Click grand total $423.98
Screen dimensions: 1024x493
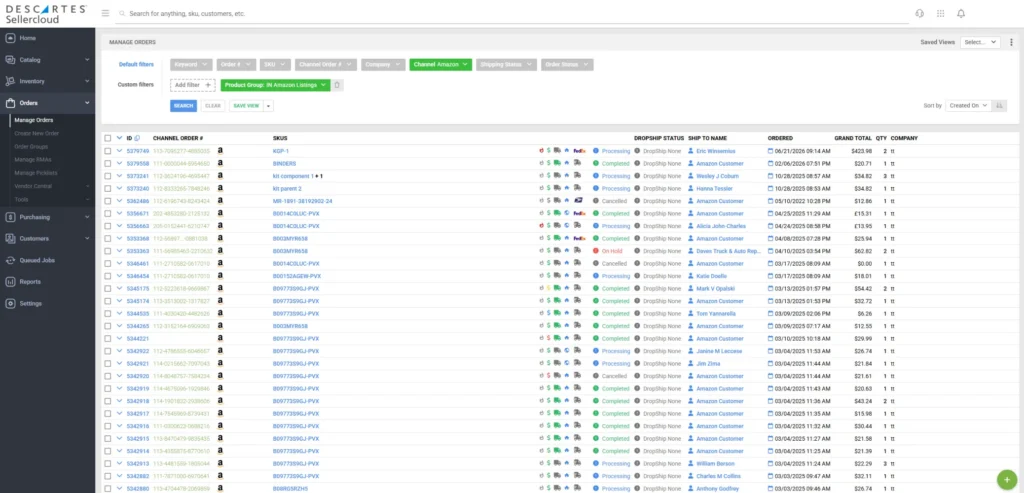click(860, 151)
